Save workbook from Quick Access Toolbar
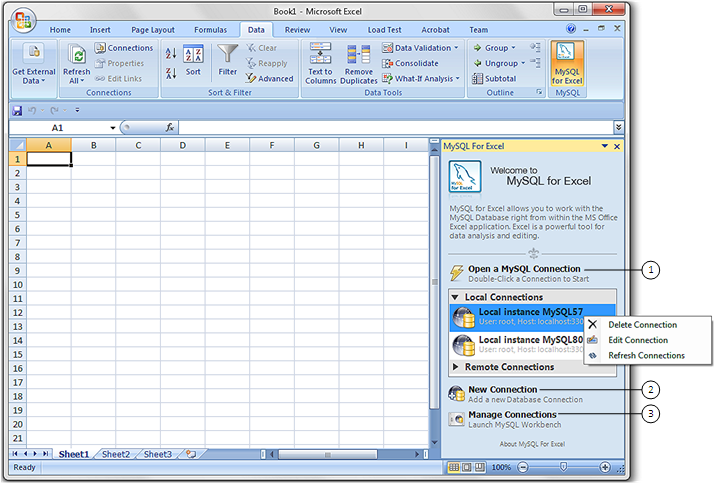This screenshot has height=483, width=715. 17,110
